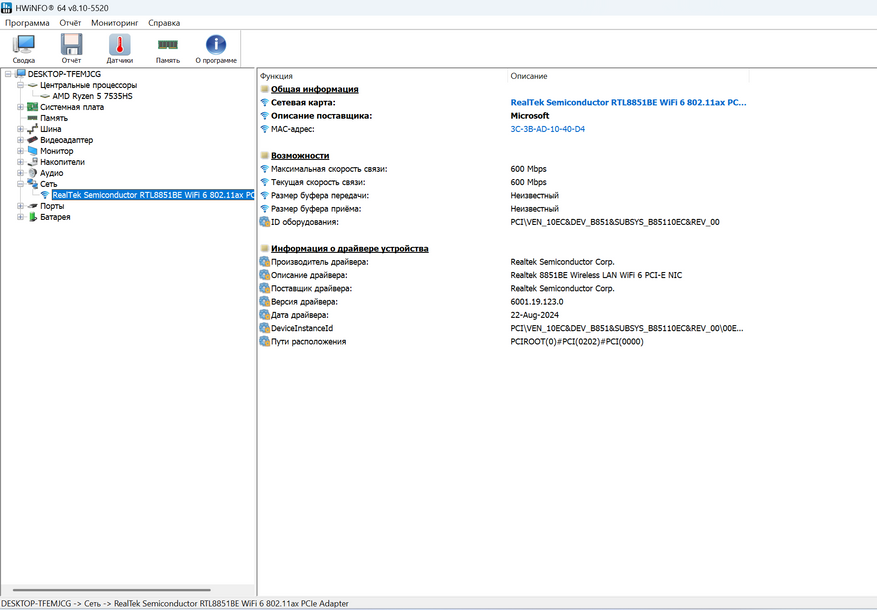Click the Максимальная скорость связи row label
This screenshot has width=877, height=610.
[329, 169]
